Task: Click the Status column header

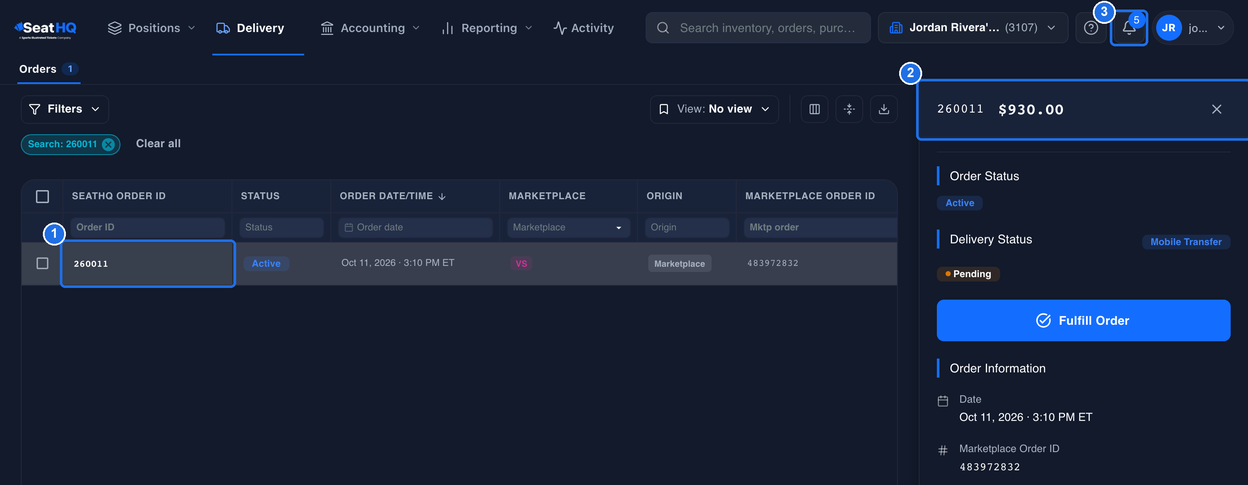Action: coord(260,196)
